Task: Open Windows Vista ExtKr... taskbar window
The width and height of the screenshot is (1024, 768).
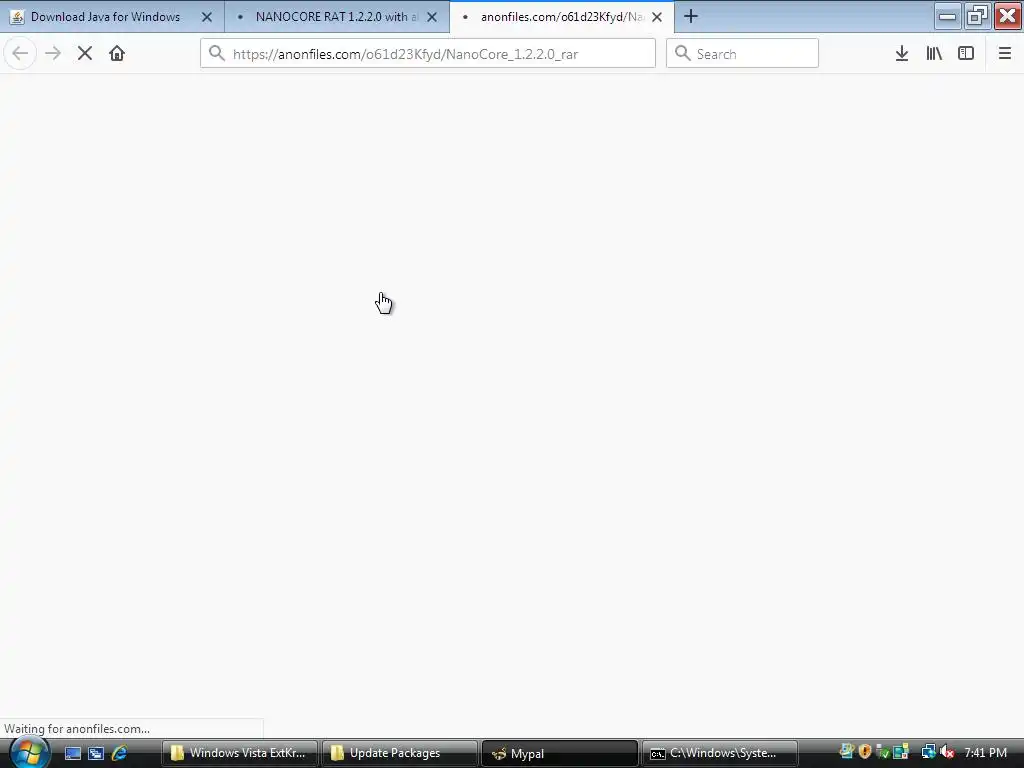Action: pyautogui.click(x=240, y=753)
